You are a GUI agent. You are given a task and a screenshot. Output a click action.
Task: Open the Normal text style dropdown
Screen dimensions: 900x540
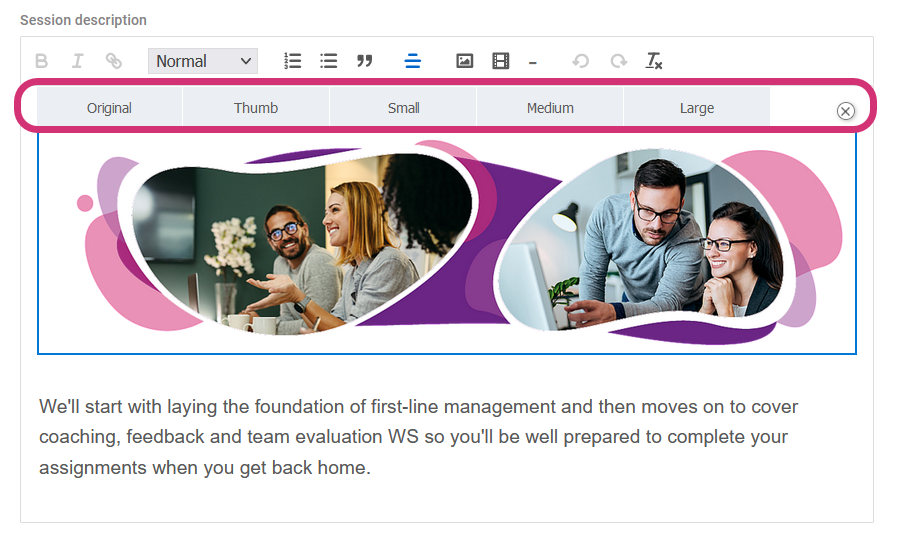pos(203,61)
